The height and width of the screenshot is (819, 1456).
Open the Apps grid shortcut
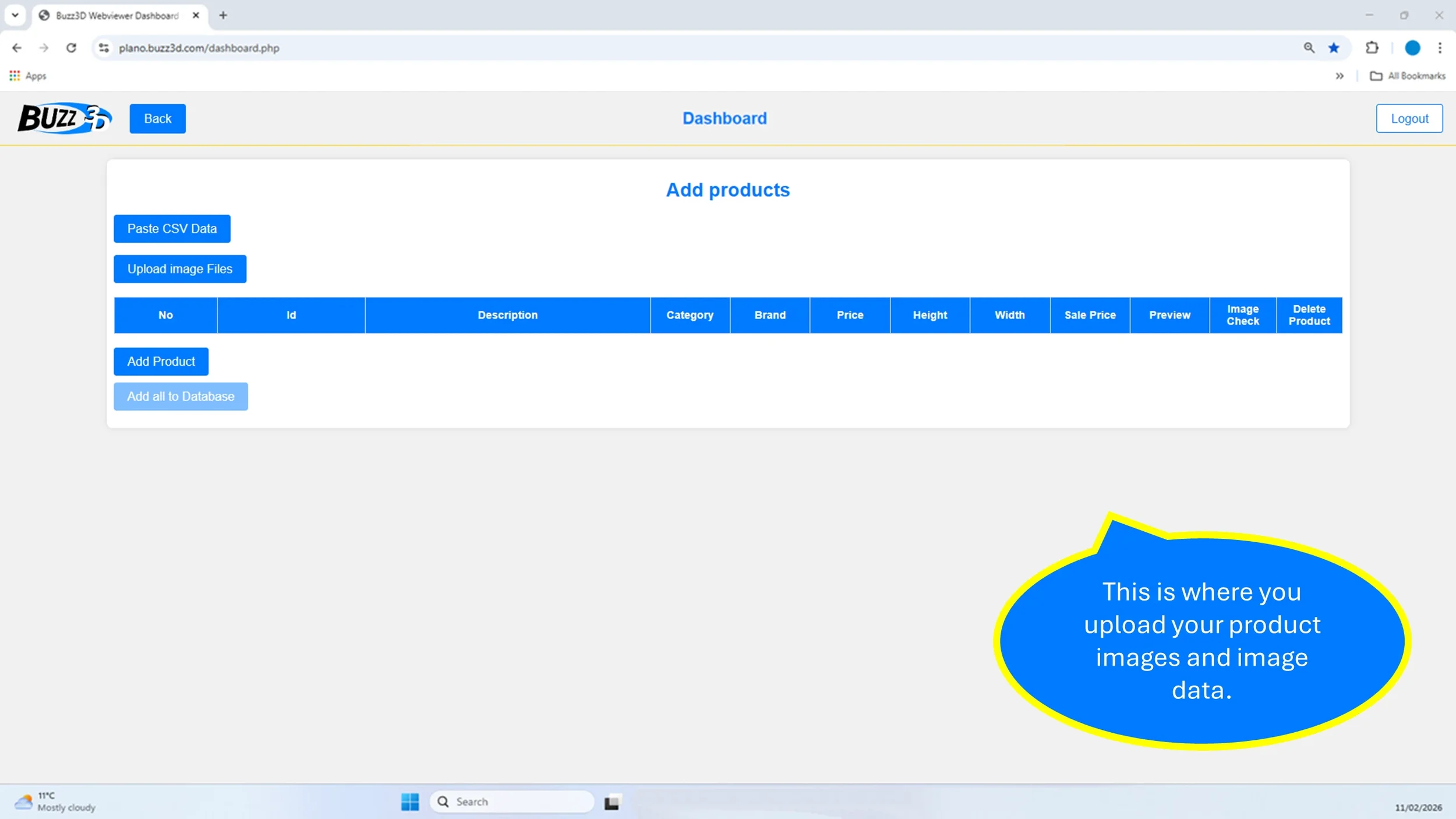click(27, 76)
